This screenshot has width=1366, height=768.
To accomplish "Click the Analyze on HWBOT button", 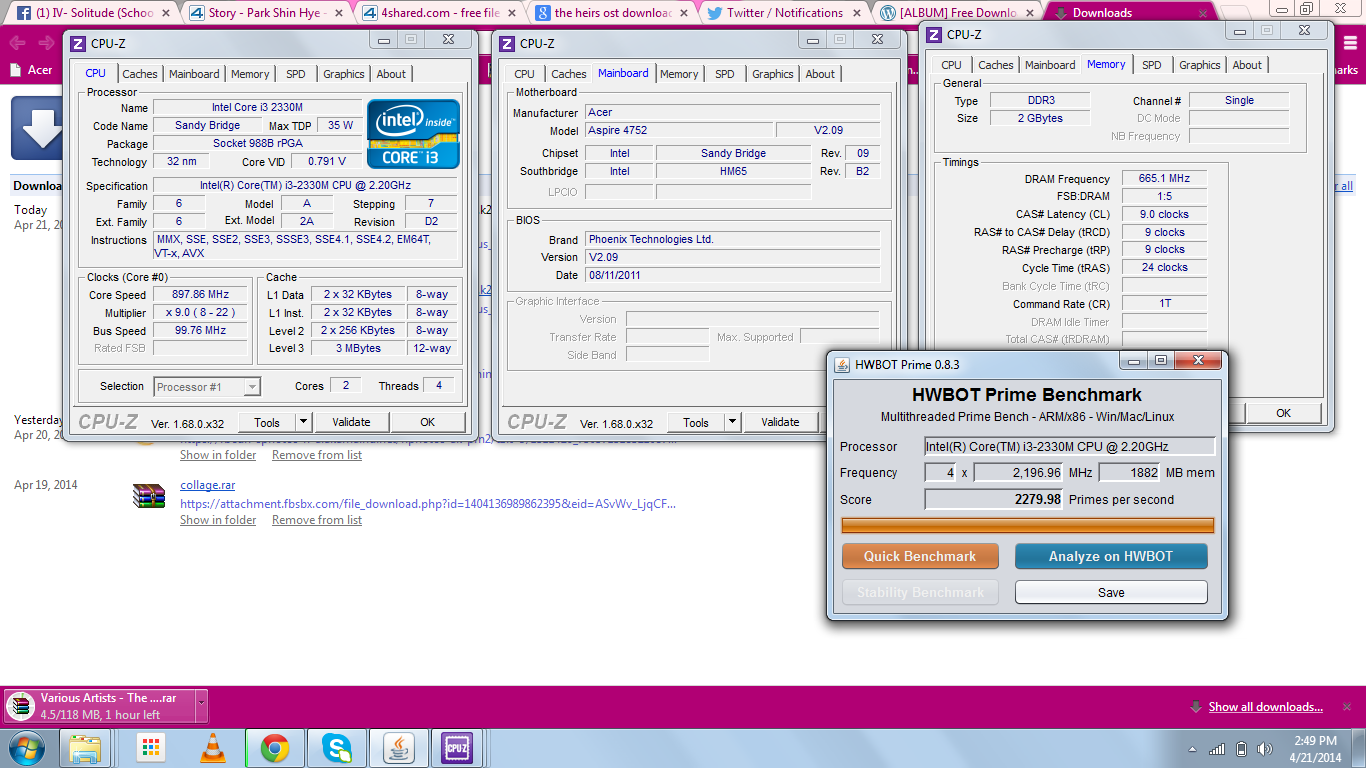I will 1111,556.
